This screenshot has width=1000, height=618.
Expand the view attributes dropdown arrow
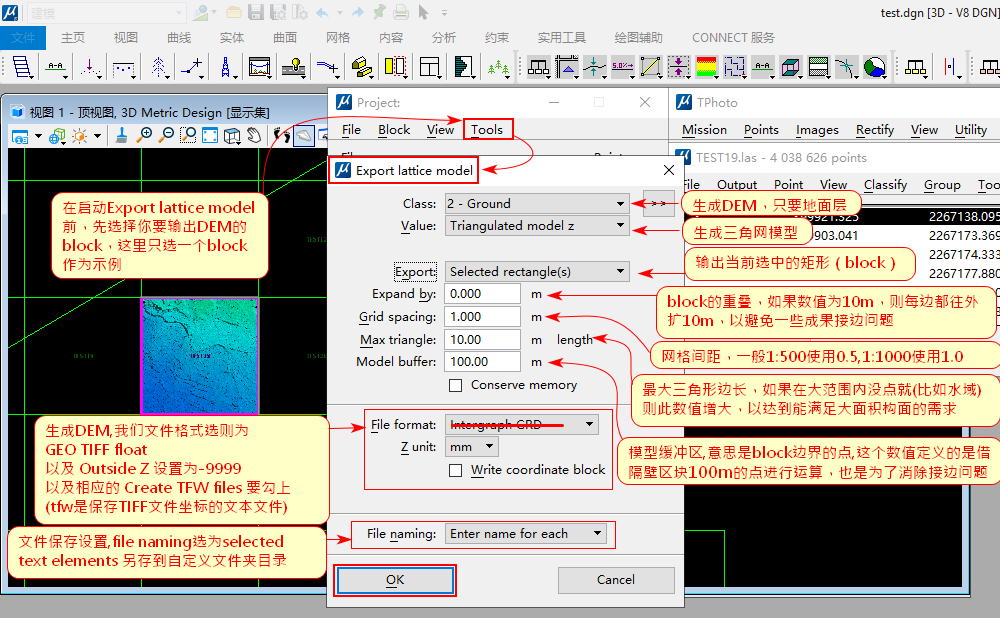(38, 136)
